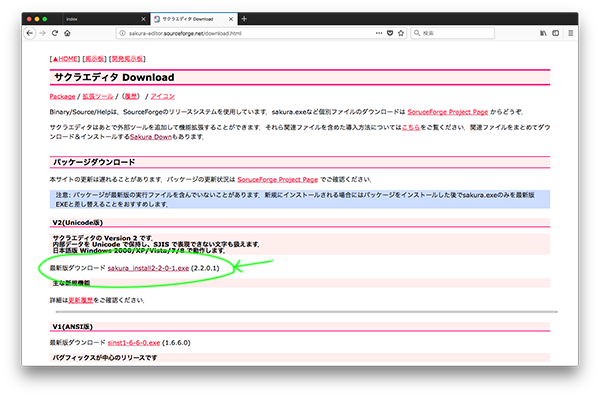This screenshot has height=397, width=600.
Task: Click the V2(Unicode版) heading
Action: click(x=78, y=222)
